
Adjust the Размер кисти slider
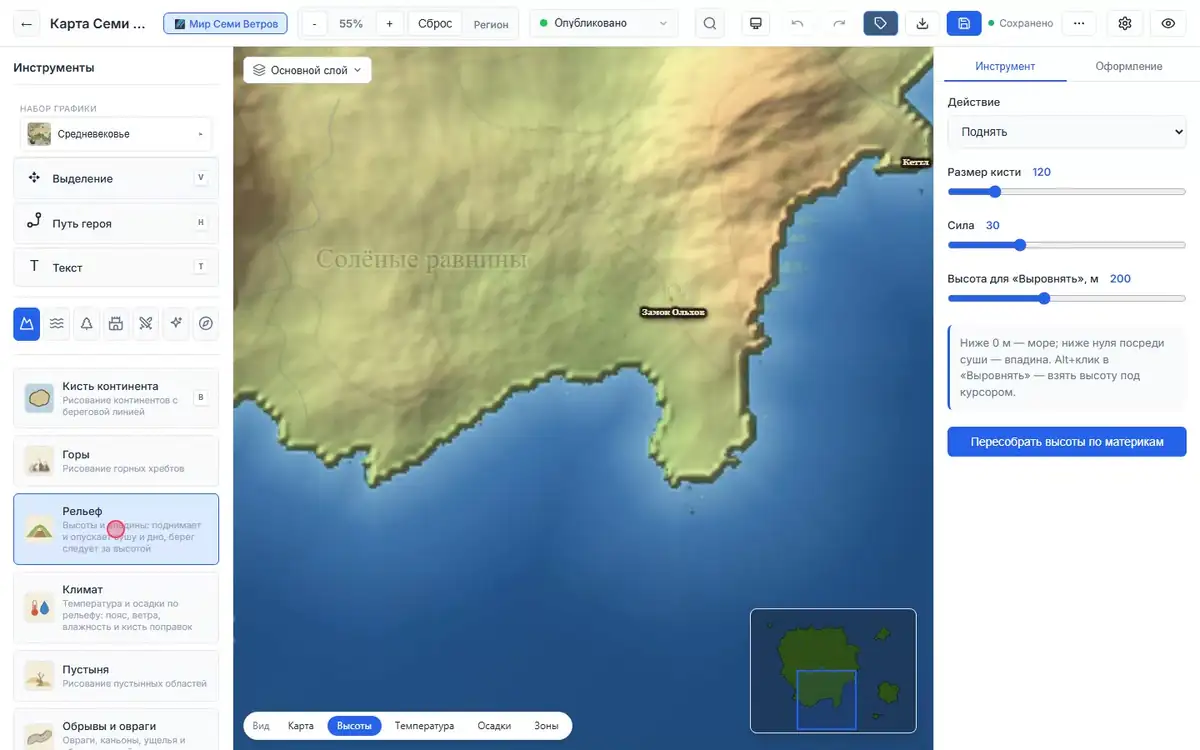tap(1067, 192)
